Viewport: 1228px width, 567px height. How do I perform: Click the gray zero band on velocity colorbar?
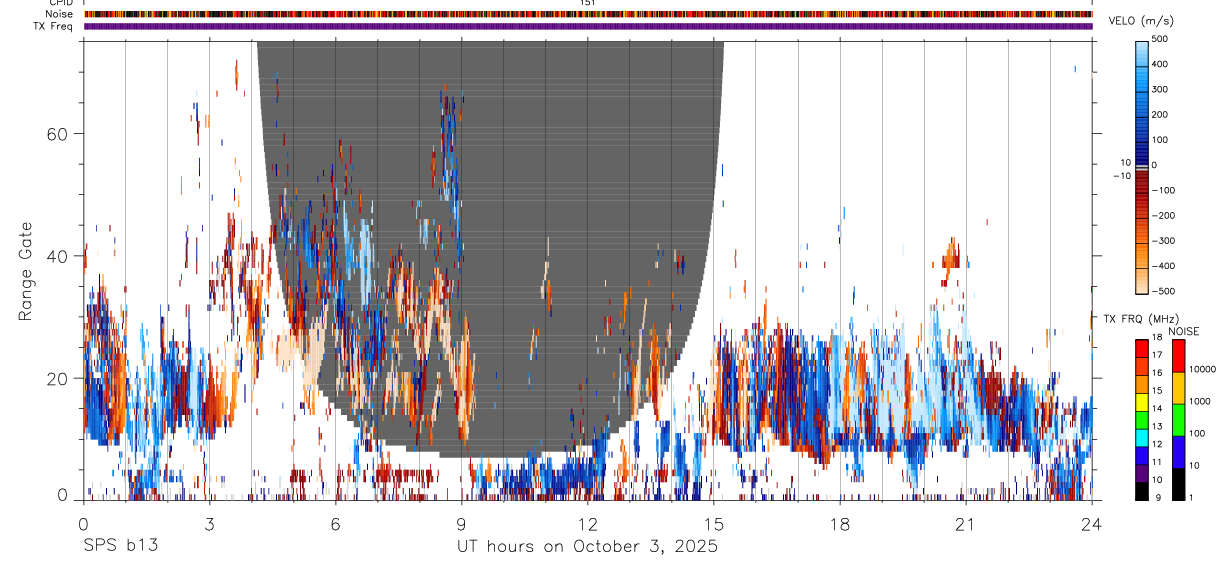point(1142,167)
